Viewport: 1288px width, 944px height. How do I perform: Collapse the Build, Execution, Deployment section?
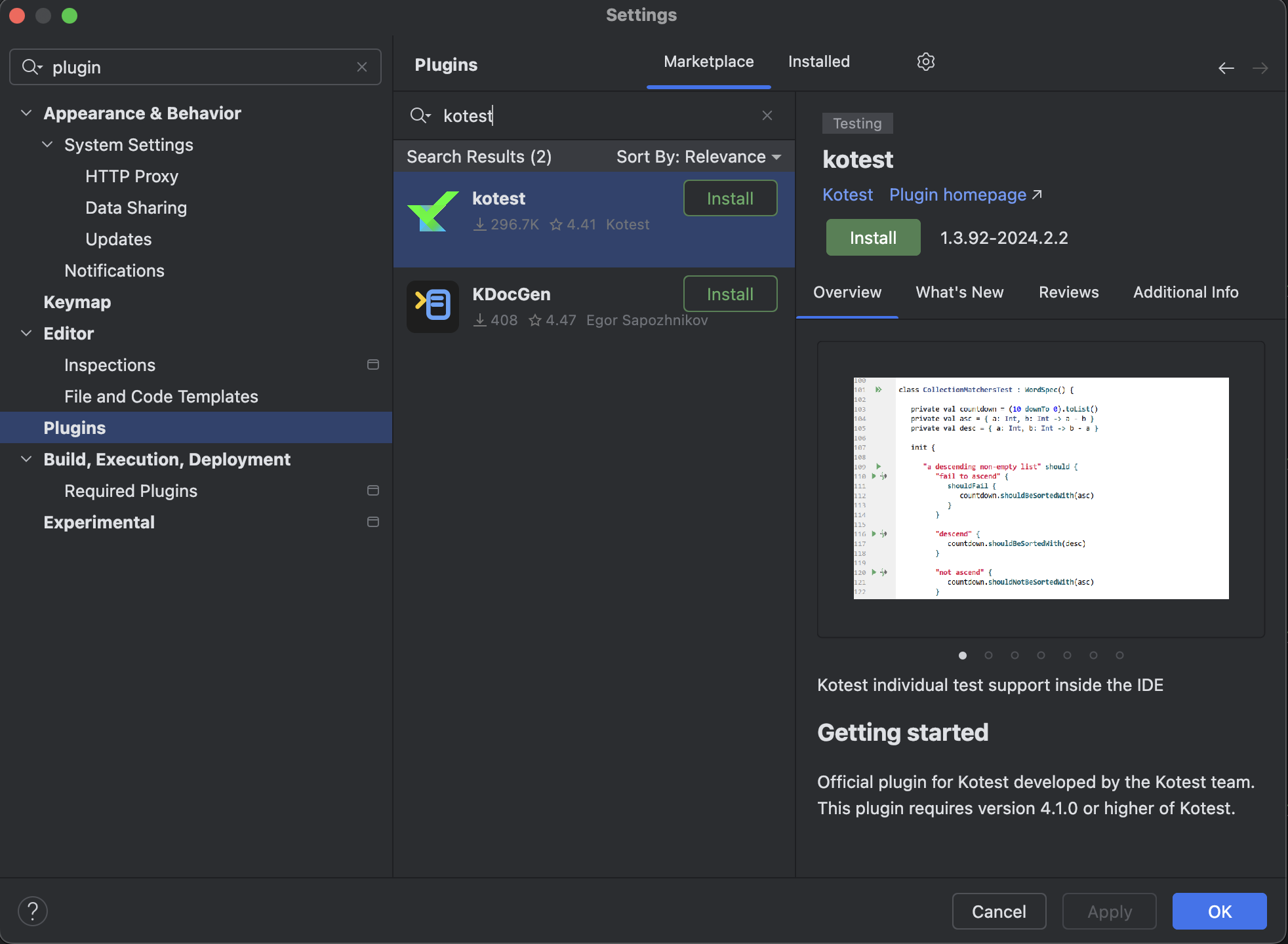point(26,459)
